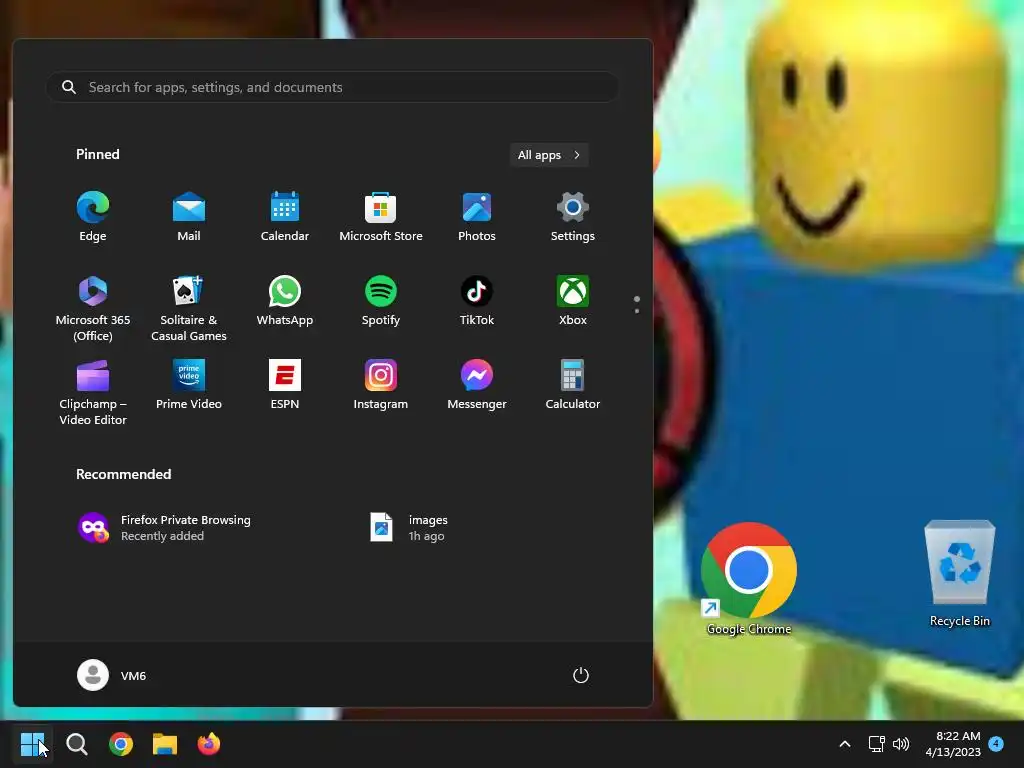Click the power button in Start menu
The height and width of the screenshot is (768, 1024).
pos(581,675)
